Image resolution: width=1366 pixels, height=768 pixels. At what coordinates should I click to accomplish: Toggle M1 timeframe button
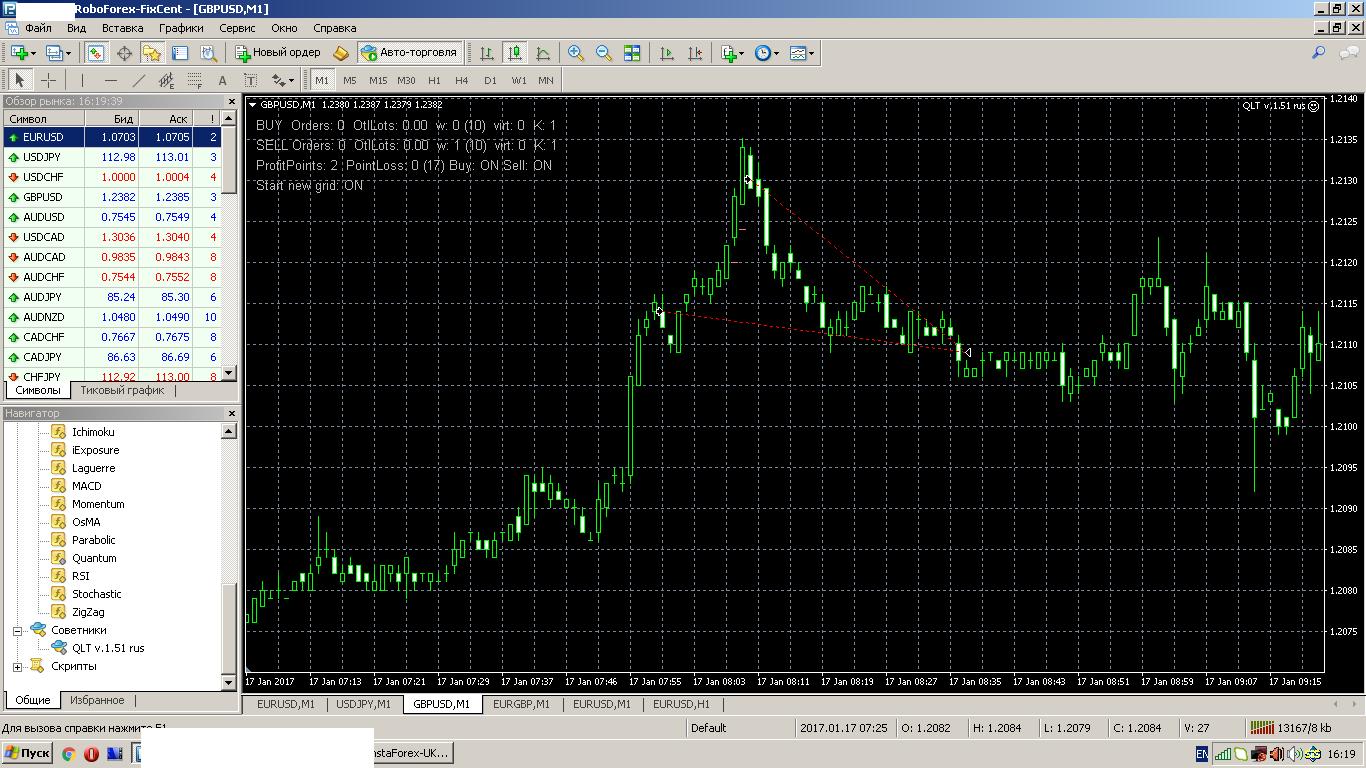[x=321, y=80]
